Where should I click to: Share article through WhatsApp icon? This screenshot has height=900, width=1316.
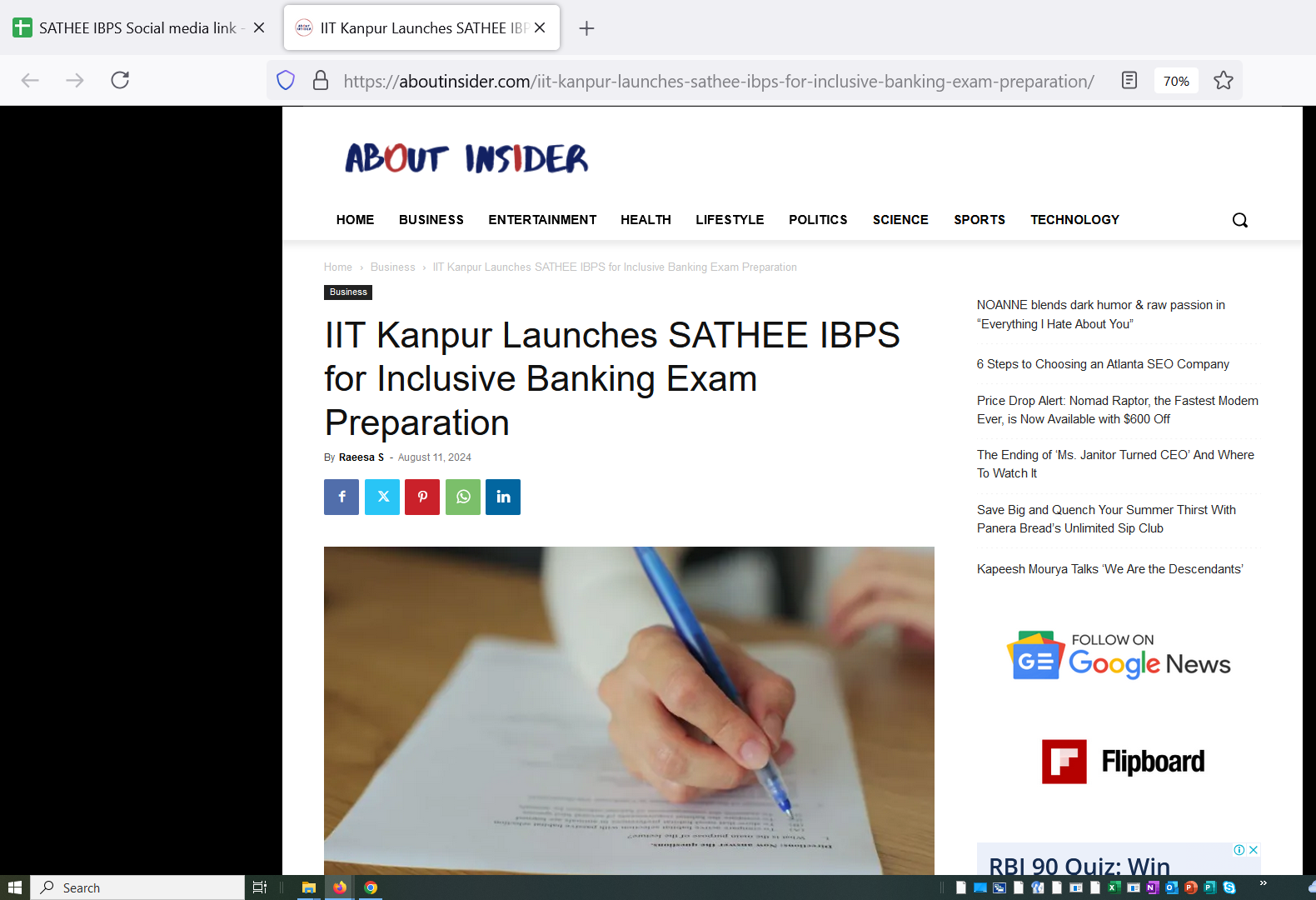tap(463, 497)
